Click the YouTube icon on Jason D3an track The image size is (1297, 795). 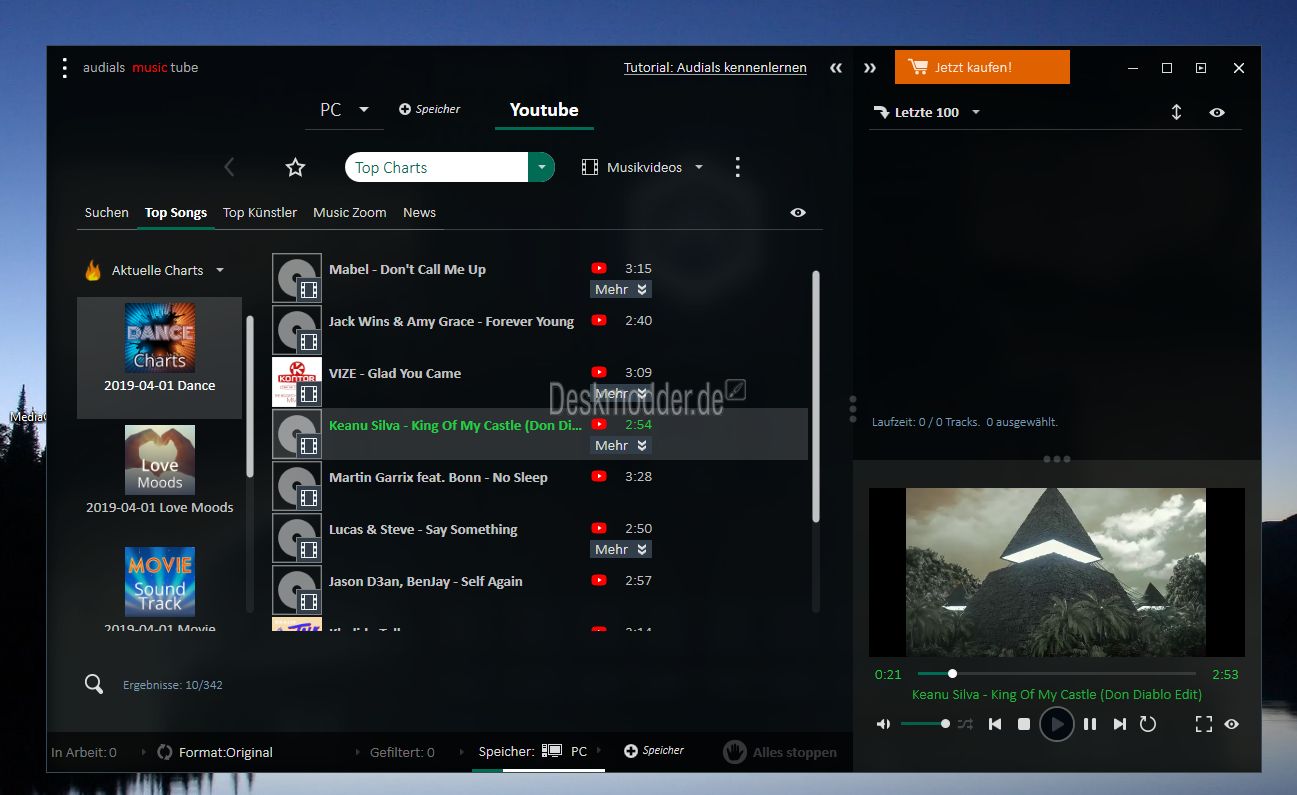(599, 580)
